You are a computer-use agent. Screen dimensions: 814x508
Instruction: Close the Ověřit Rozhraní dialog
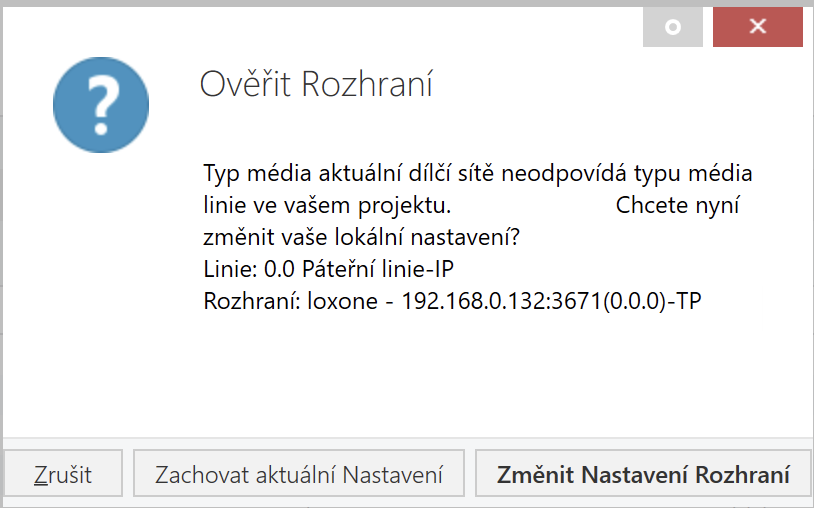tap(757, 27)
